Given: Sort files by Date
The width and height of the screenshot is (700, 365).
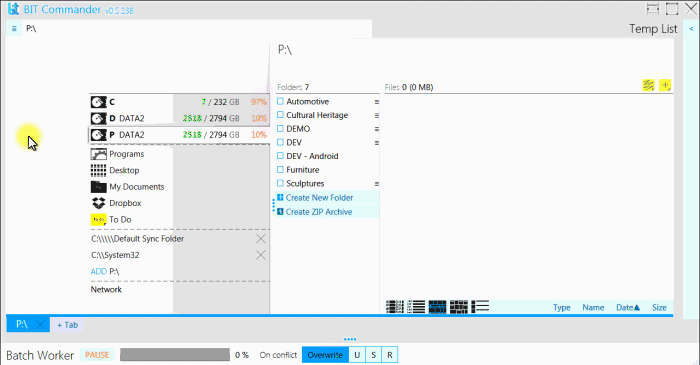Looking at the screenshot, I should (x=628, y=307).
